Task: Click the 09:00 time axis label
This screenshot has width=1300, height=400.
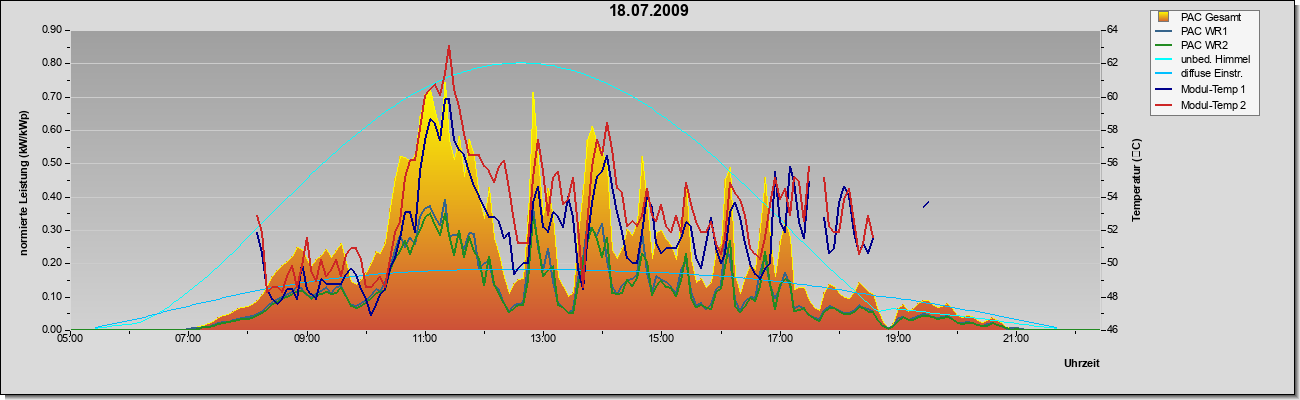Action: (307, 340)
